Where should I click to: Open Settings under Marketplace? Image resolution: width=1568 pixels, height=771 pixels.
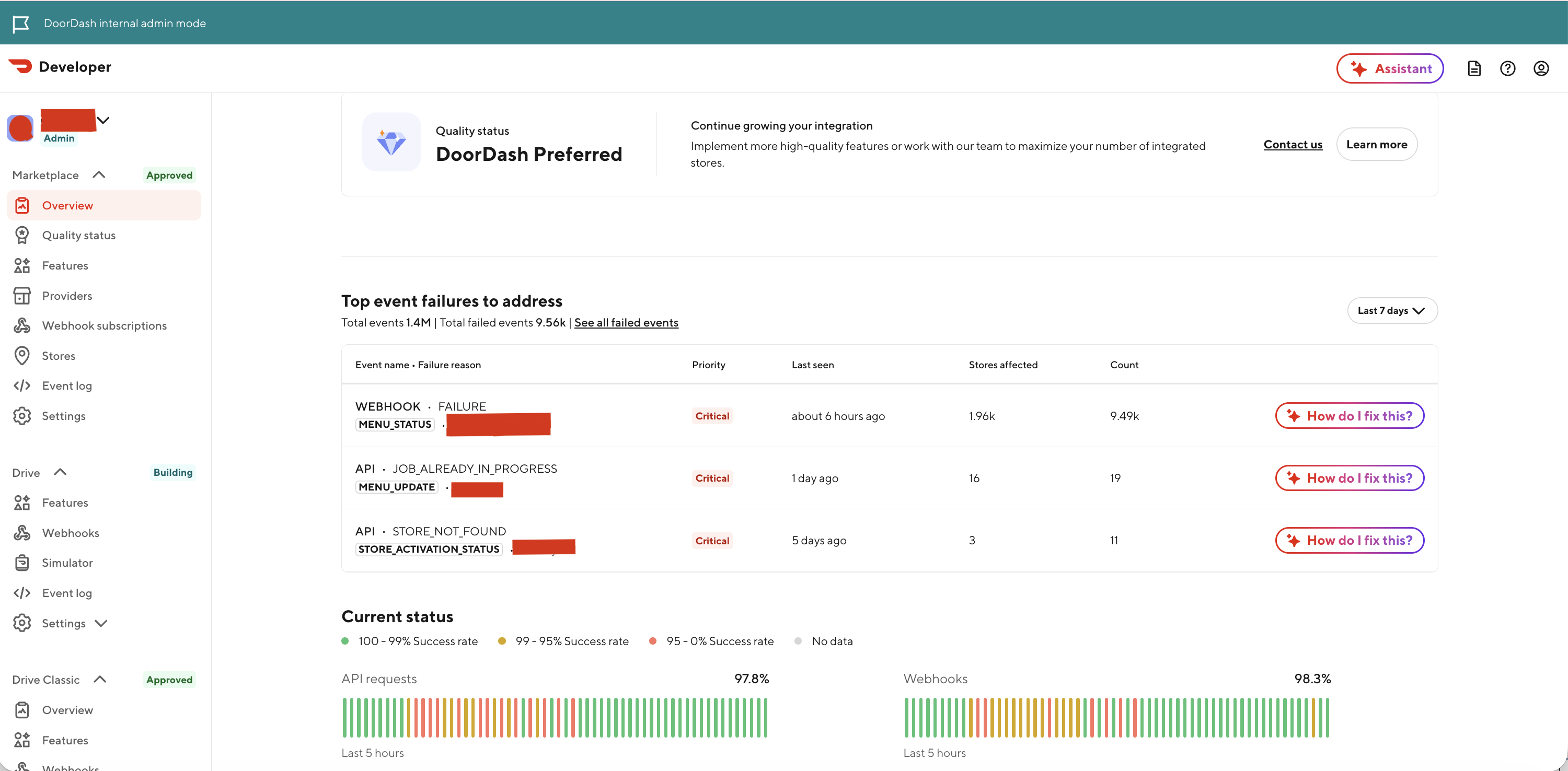(x=64, y=416)
